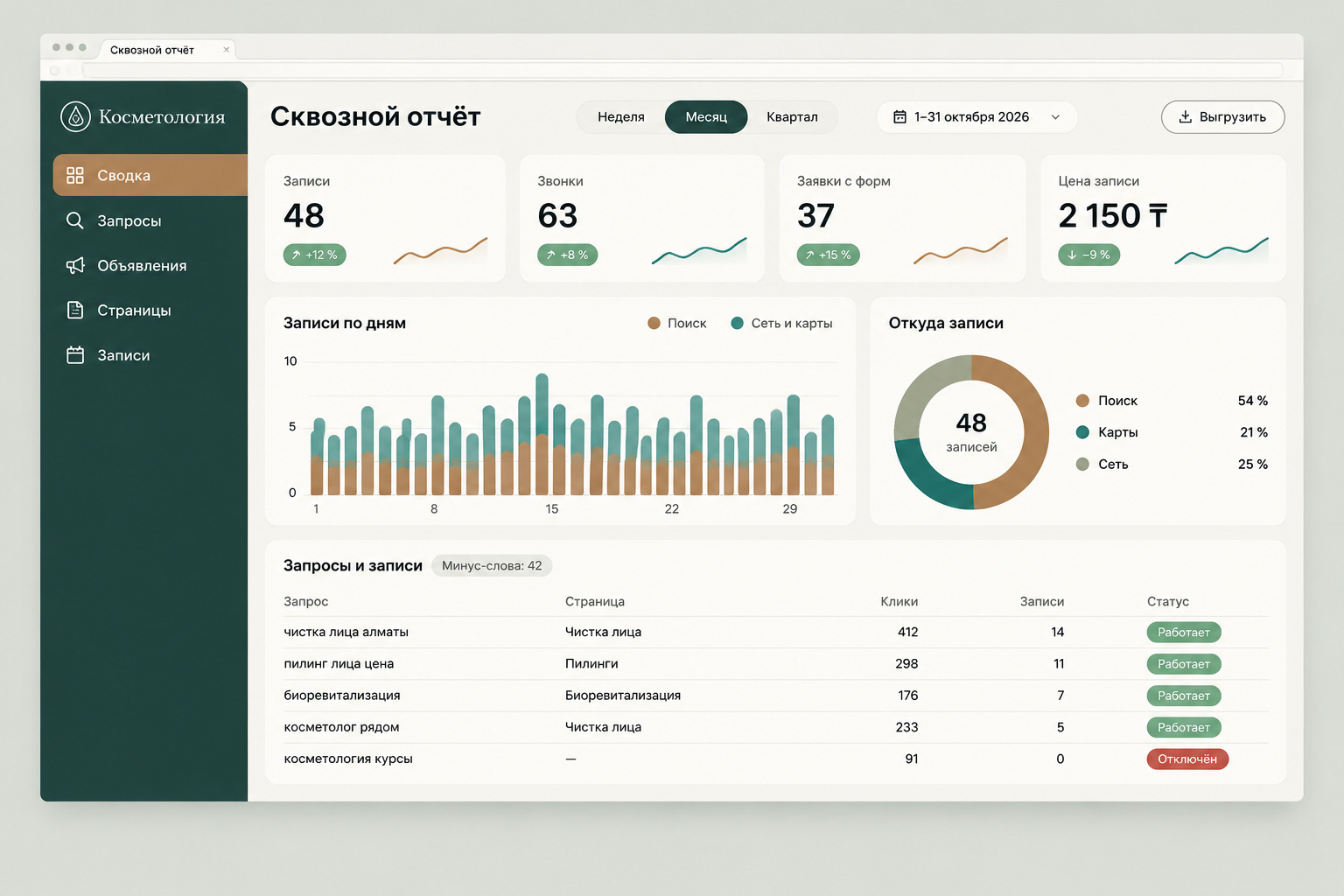Click the Заявки с форм value 37
Viewport: 1344px width, 896px height.
click(815, 215)
